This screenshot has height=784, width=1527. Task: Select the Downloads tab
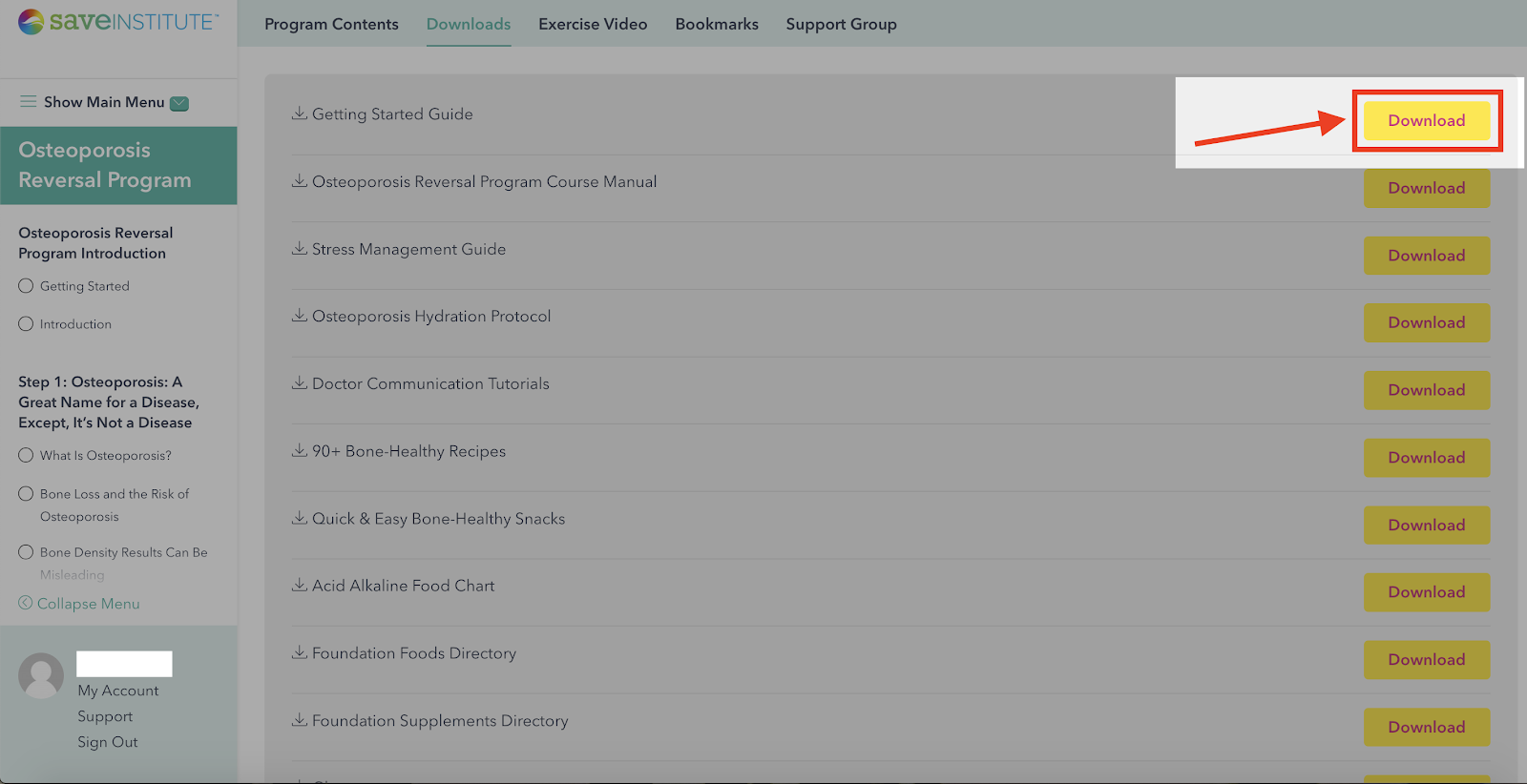coord(469,24)
